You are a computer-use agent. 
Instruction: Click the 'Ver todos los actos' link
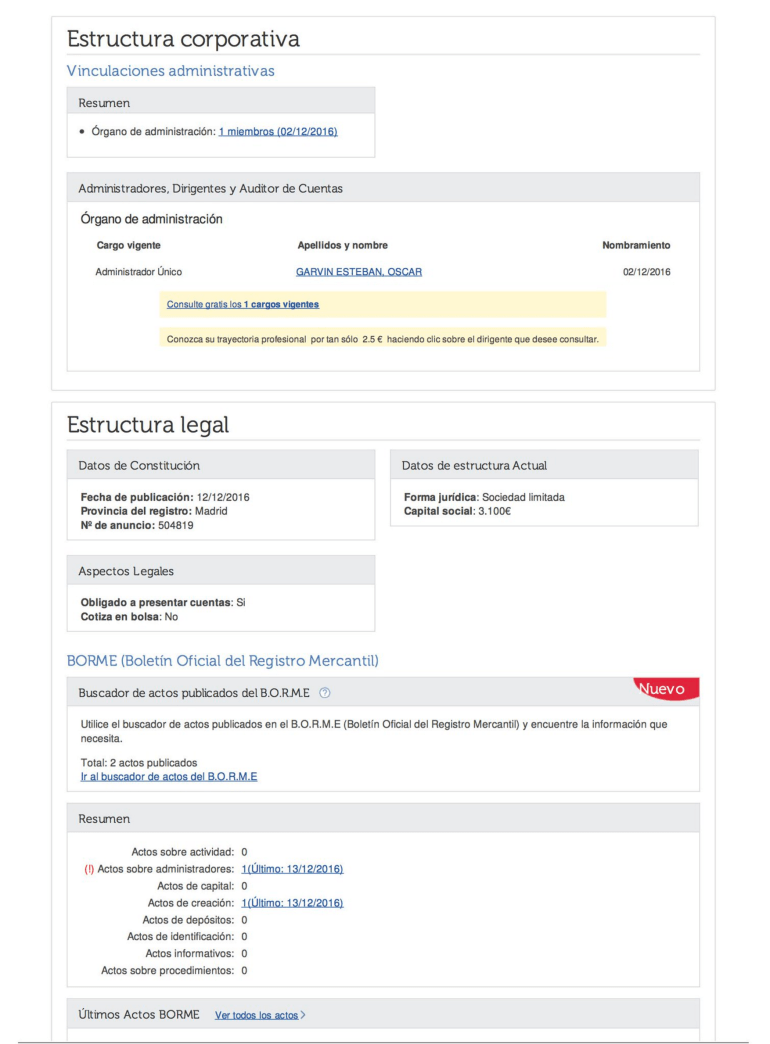256,1015
